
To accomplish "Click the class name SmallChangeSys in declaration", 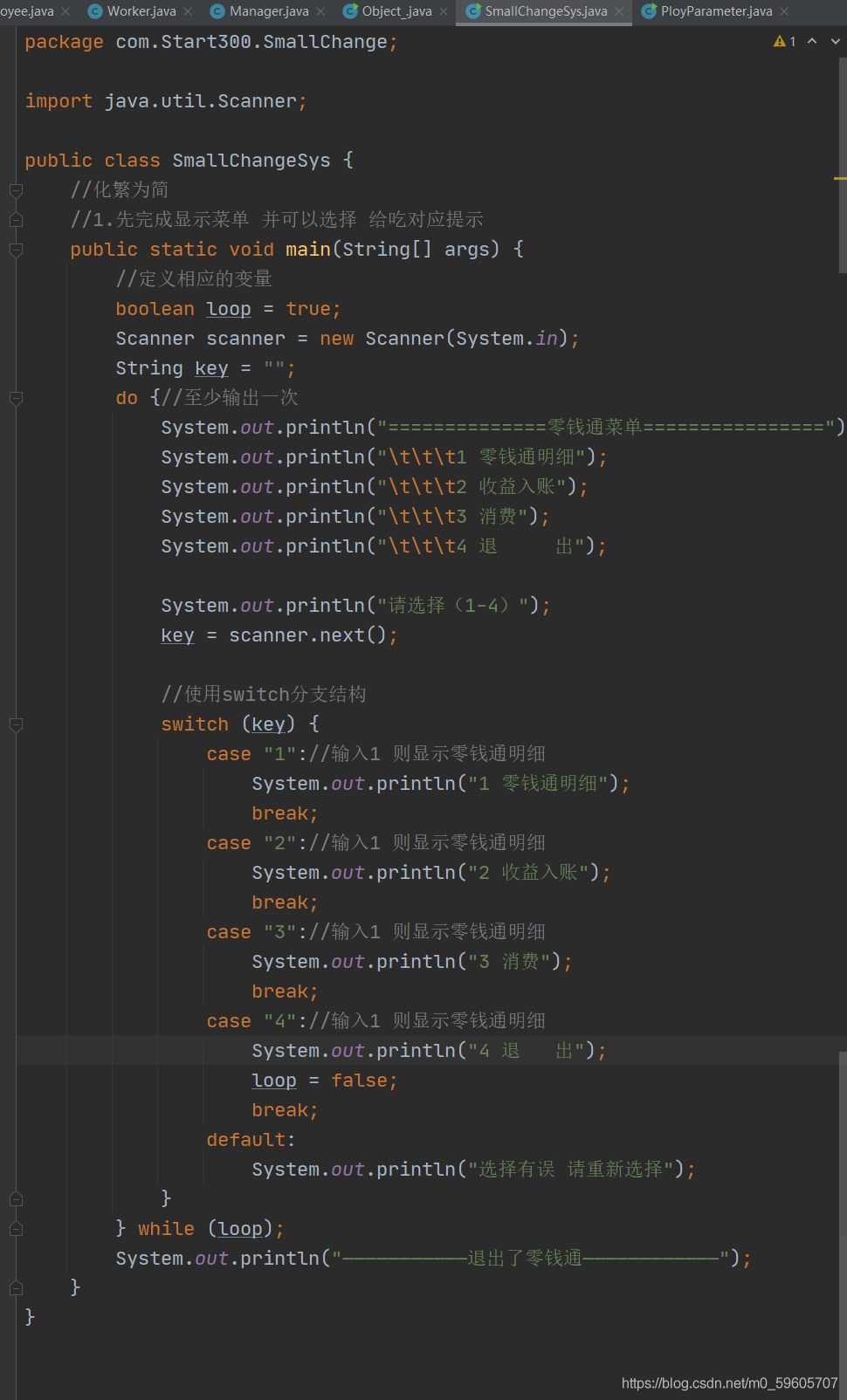I will pyautogui.click(x=251, y=161).
